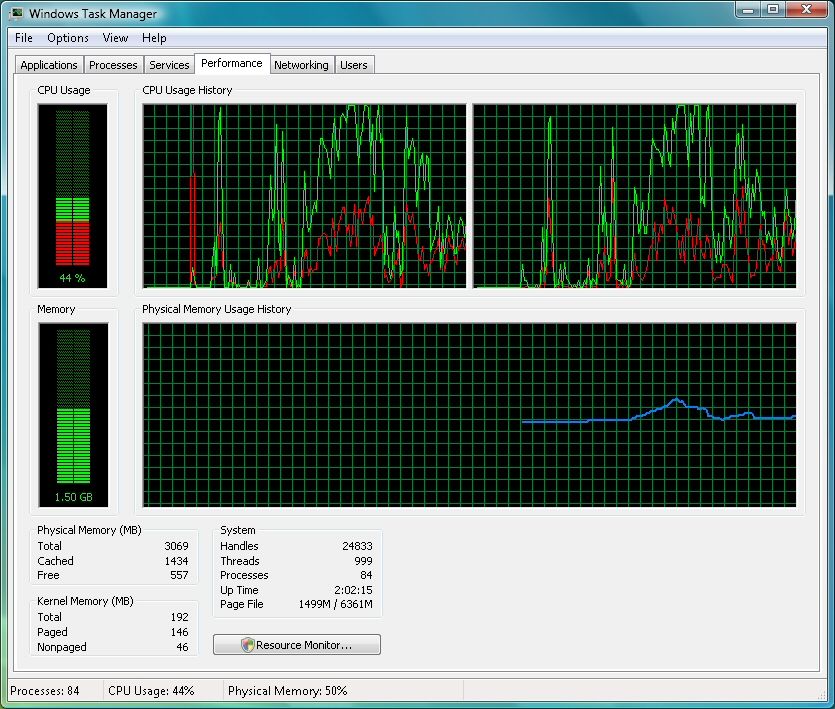Switch to the Users tab
This screenshot has width=835, height=709.
tap(355, 64)
